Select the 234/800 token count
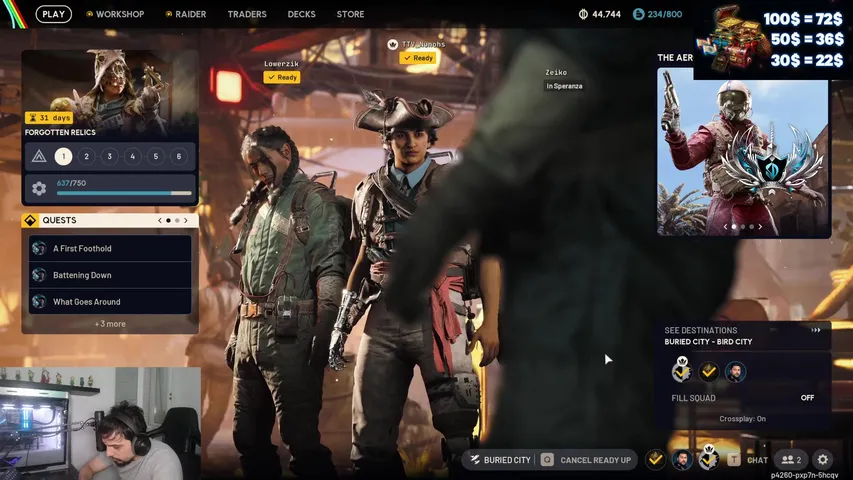 coord(664,14)
